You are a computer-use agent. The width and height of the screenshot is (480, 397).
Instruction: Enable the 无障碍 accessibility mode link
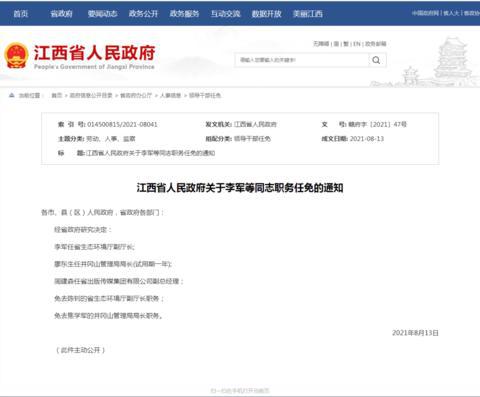321,44
